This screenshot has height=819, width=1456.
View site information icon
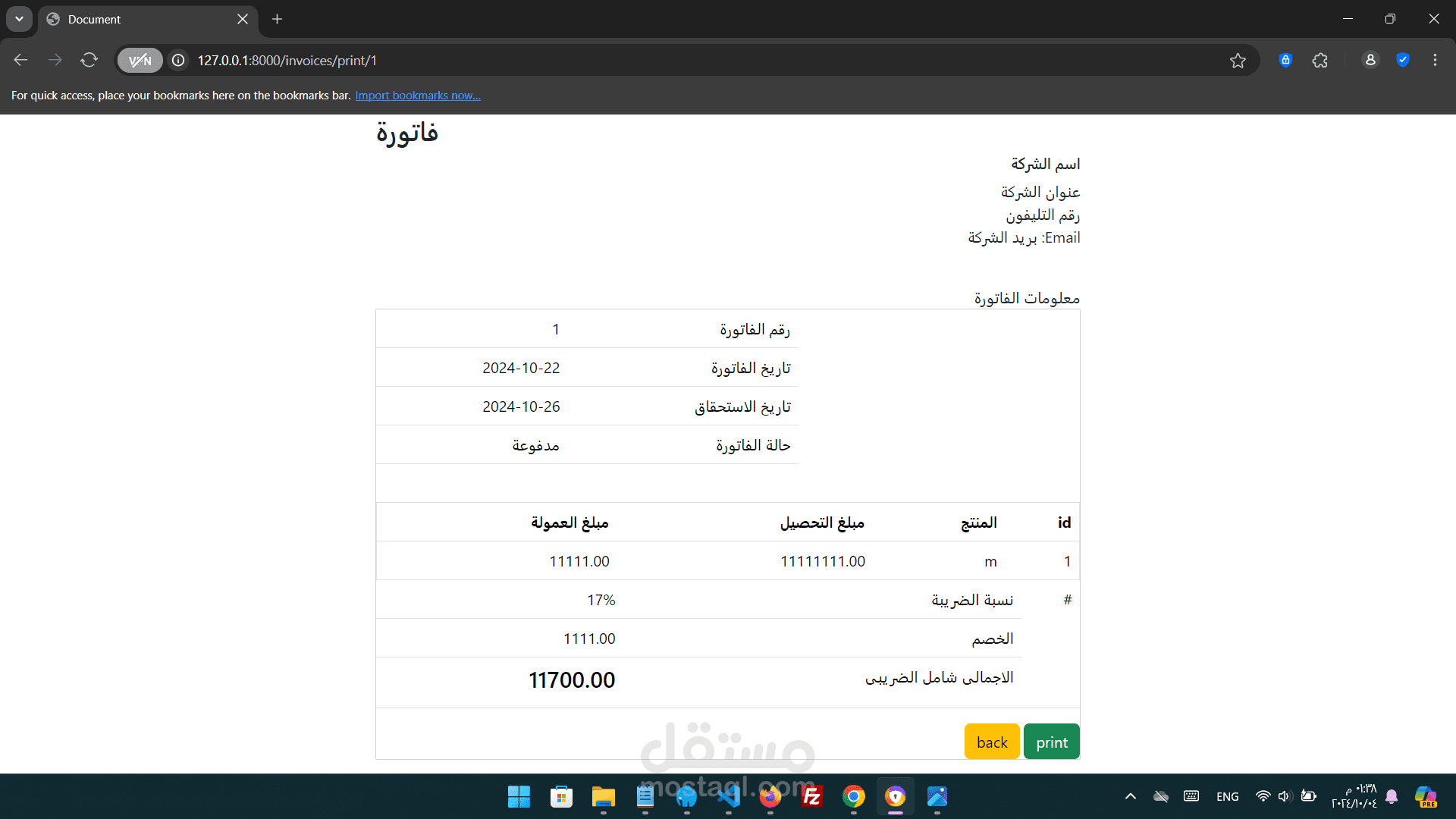178,61
